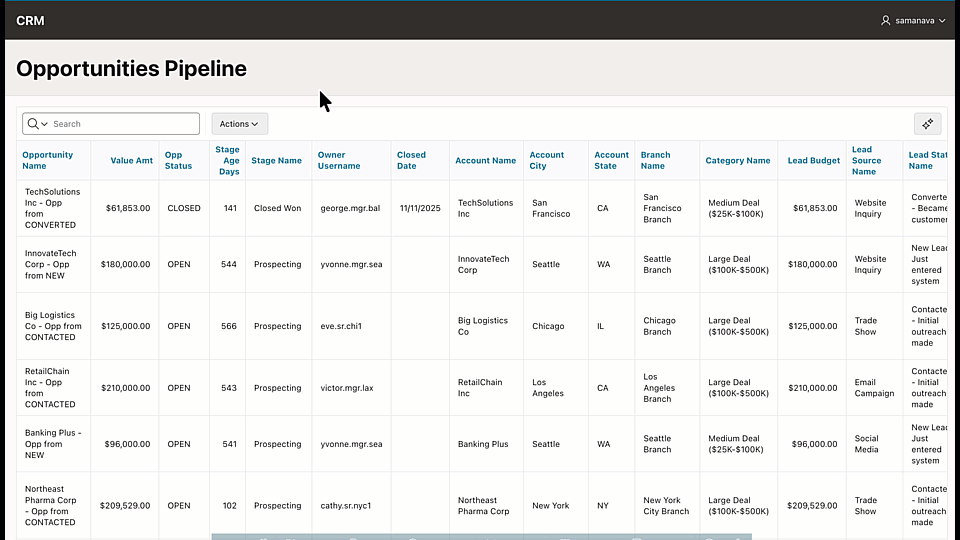
Task: Click the $125,000.00 Value Amt cell
Action: pos(126,326)
